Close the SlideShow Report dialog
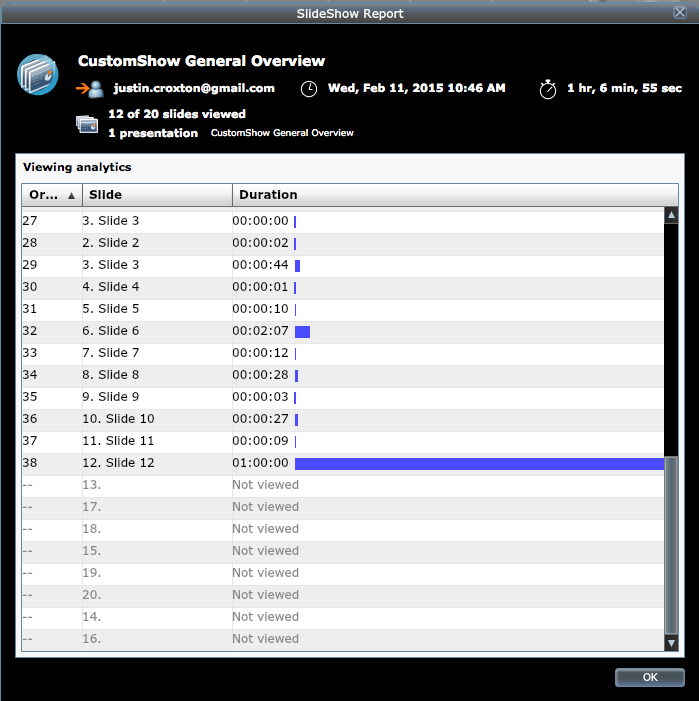Viewport: 699px width, 701px height. coord(680,12)
